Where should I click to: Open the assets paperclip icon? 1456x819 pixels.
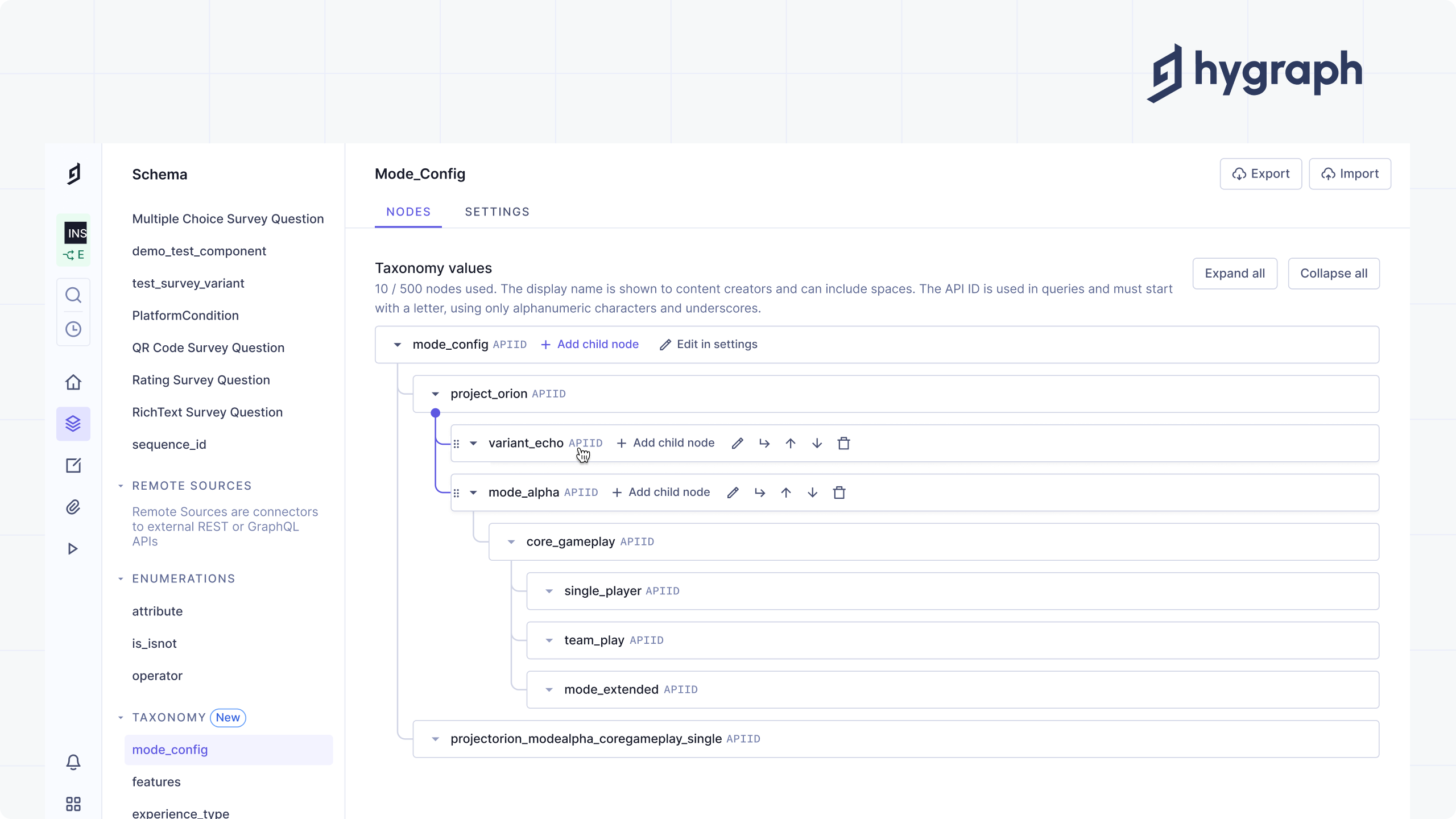pyautogui.click(x=73, y=507)
